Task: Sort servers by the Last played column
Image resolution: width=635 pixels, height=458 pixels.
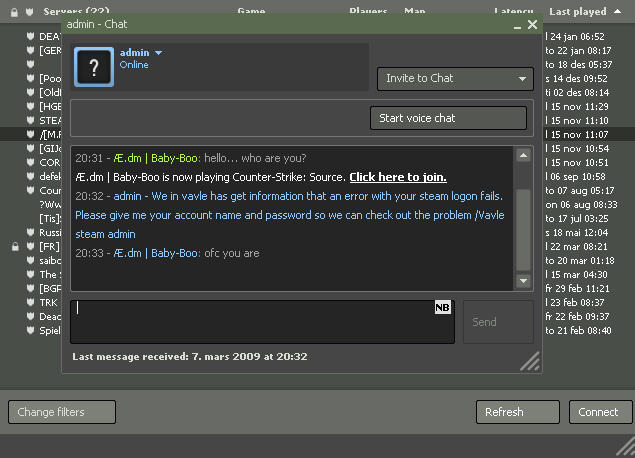Action: click(577, 12)
